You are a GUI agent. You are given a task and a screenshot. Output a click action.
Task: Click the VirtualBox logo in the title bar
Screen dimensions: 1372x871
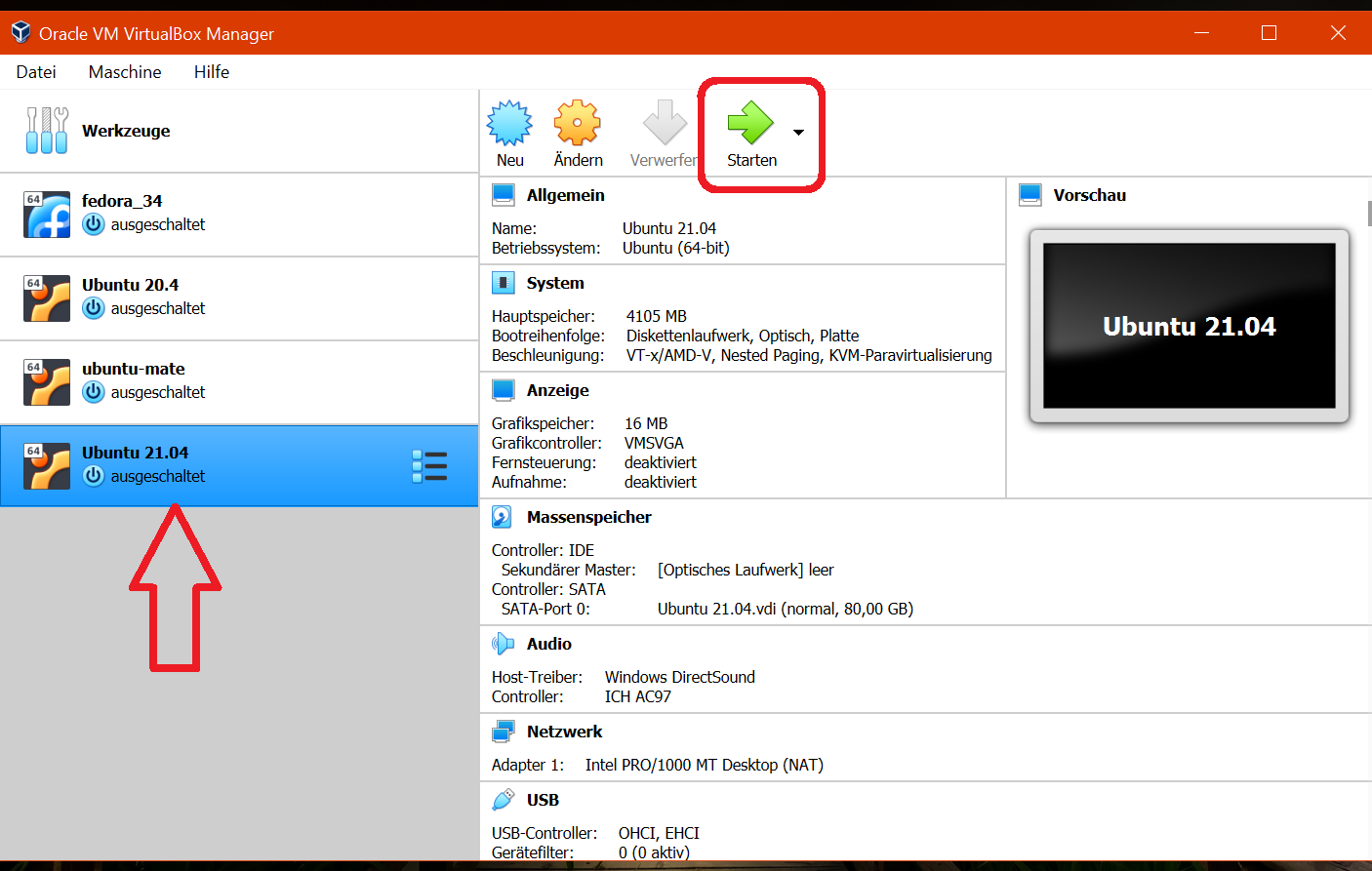point(20,32)
